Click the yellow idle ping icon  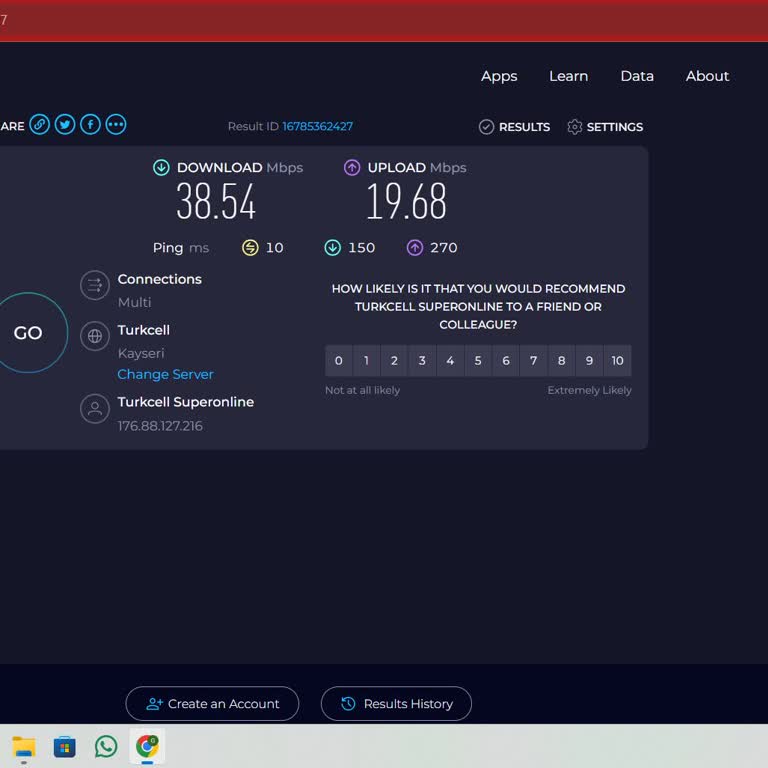(250, 248)
